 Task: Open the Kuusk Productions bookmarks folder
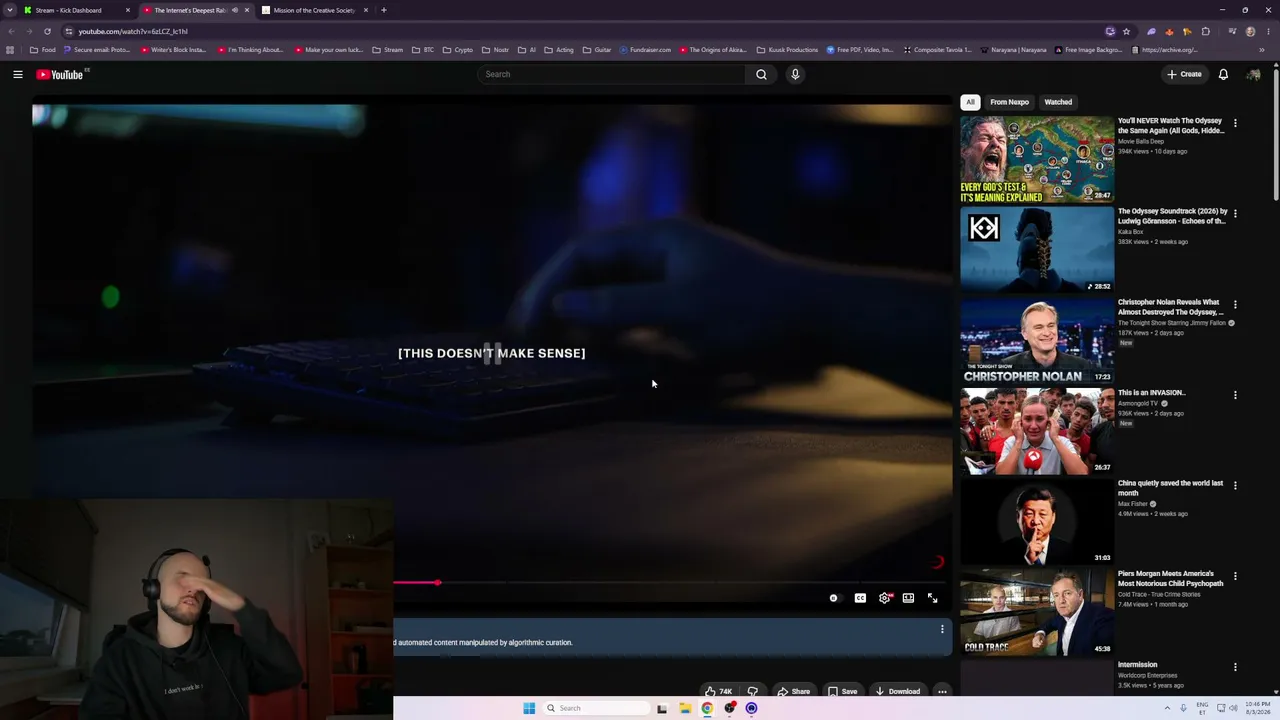[x=788, y=50]
